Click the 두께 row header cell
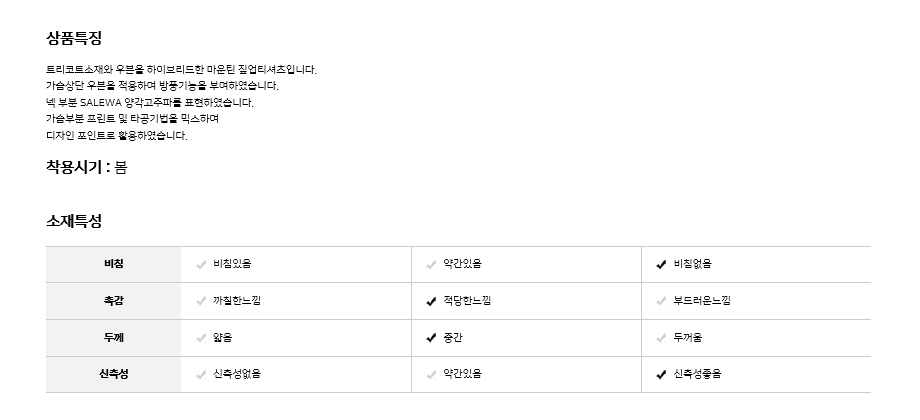Viewport: 920px width, 420px height. [113, 338]
